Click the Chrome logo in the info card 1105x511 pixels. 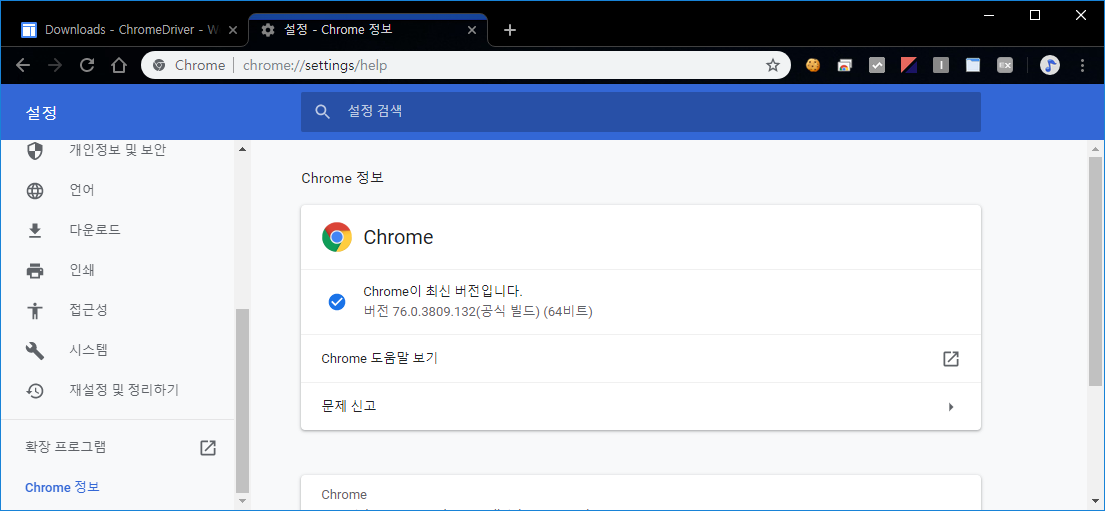(337, 238)
